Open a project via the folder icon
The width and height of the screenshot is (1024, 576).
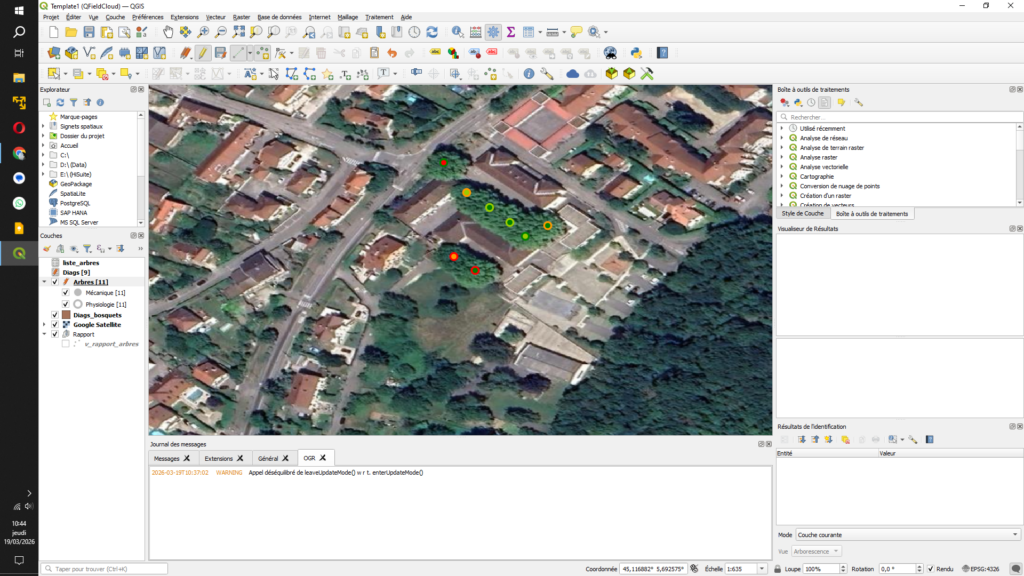(71, 32)
